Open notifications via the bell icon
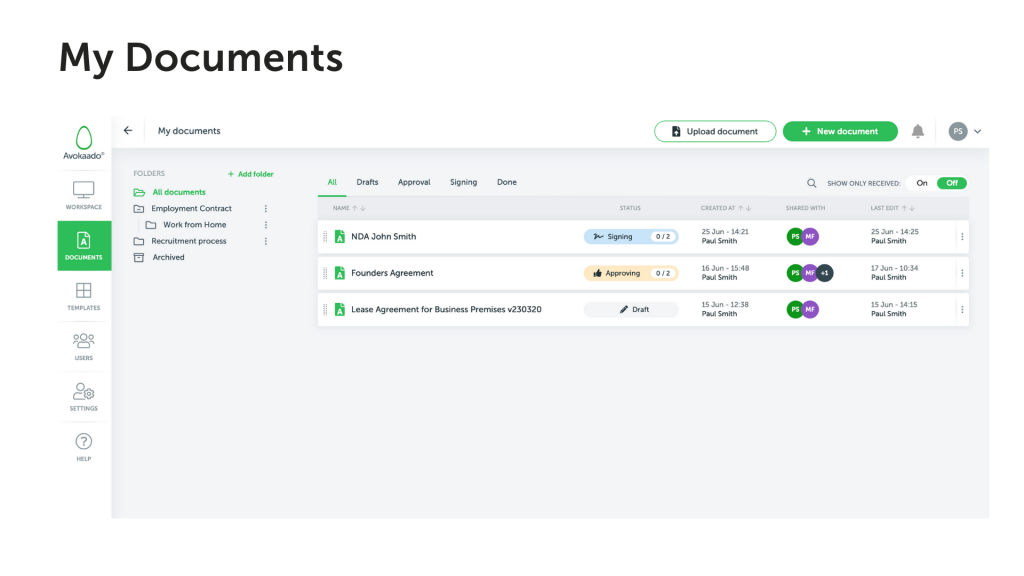Image resolution: width=1024 pixels, height=576 pixels. pos(917,131)
